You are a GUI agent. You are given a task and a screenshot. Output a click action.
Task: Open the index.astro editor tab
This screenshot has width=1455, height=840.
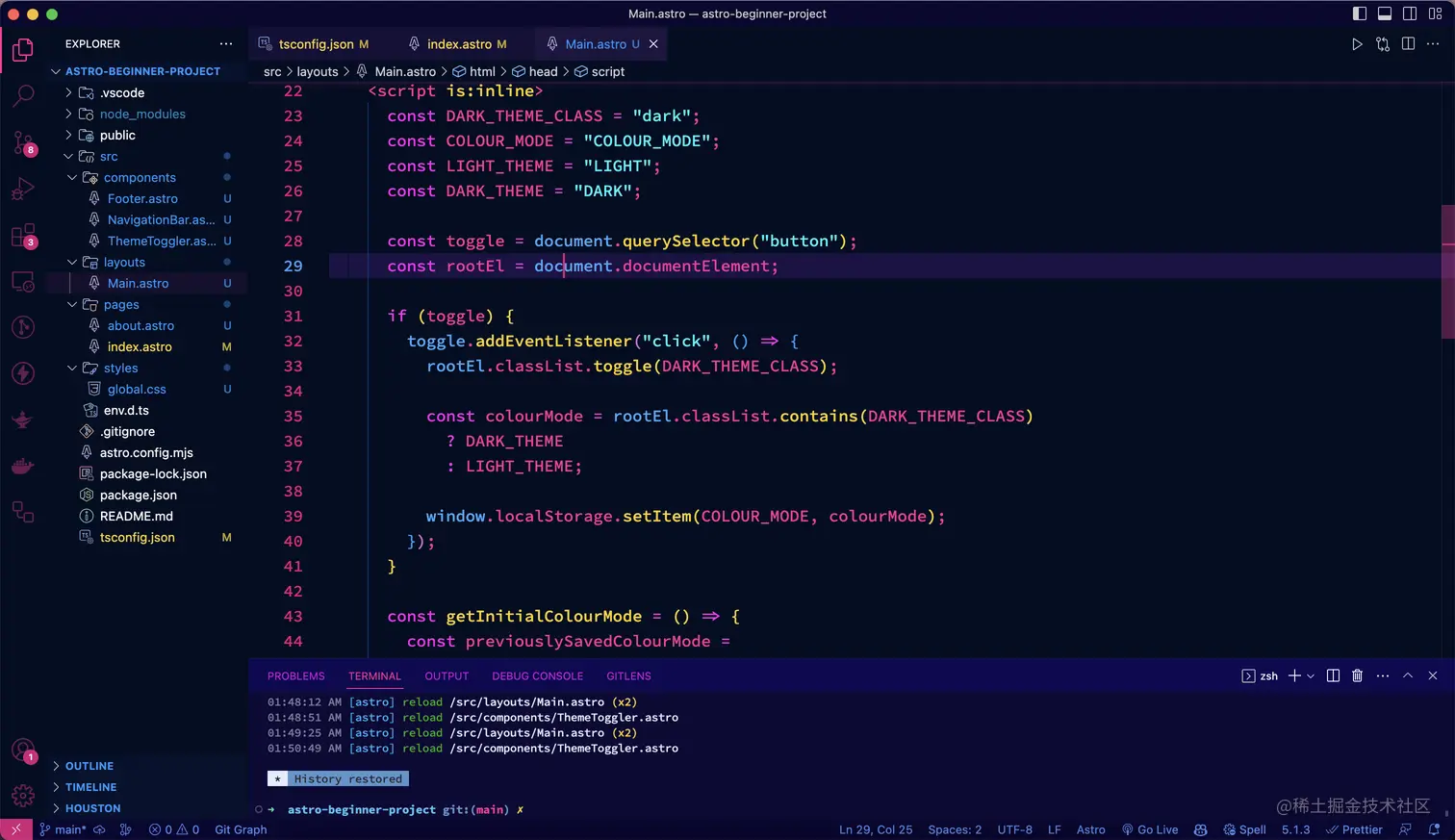[x=458, y=44]
